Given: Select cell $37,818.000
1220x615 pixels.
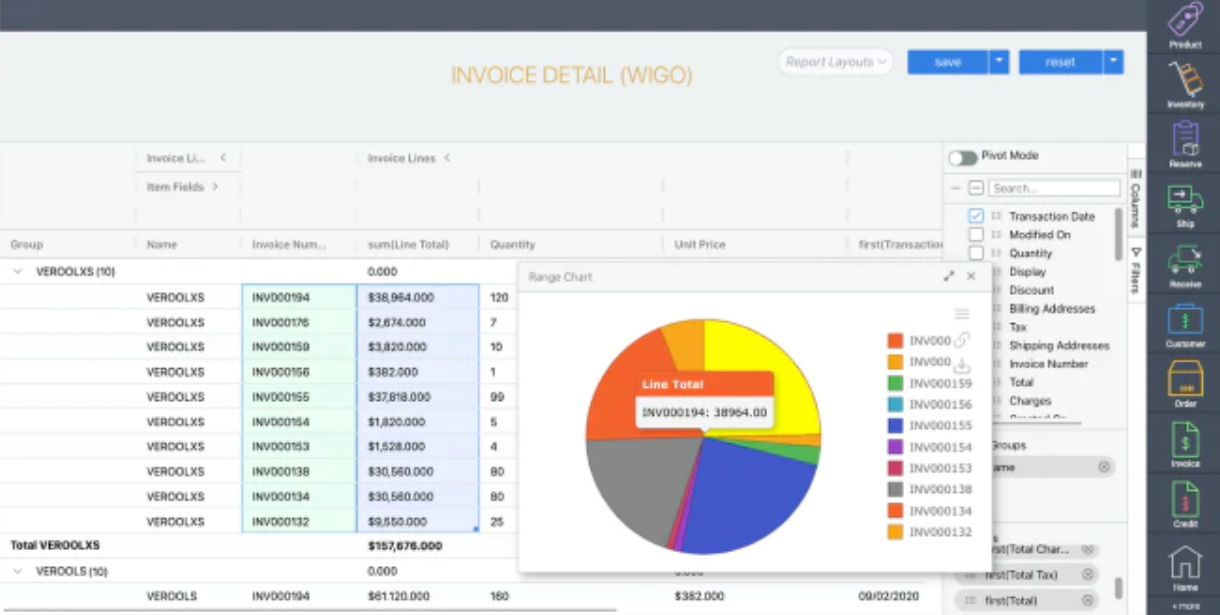Looking at the screenshot, I should [x=418, y=397].
